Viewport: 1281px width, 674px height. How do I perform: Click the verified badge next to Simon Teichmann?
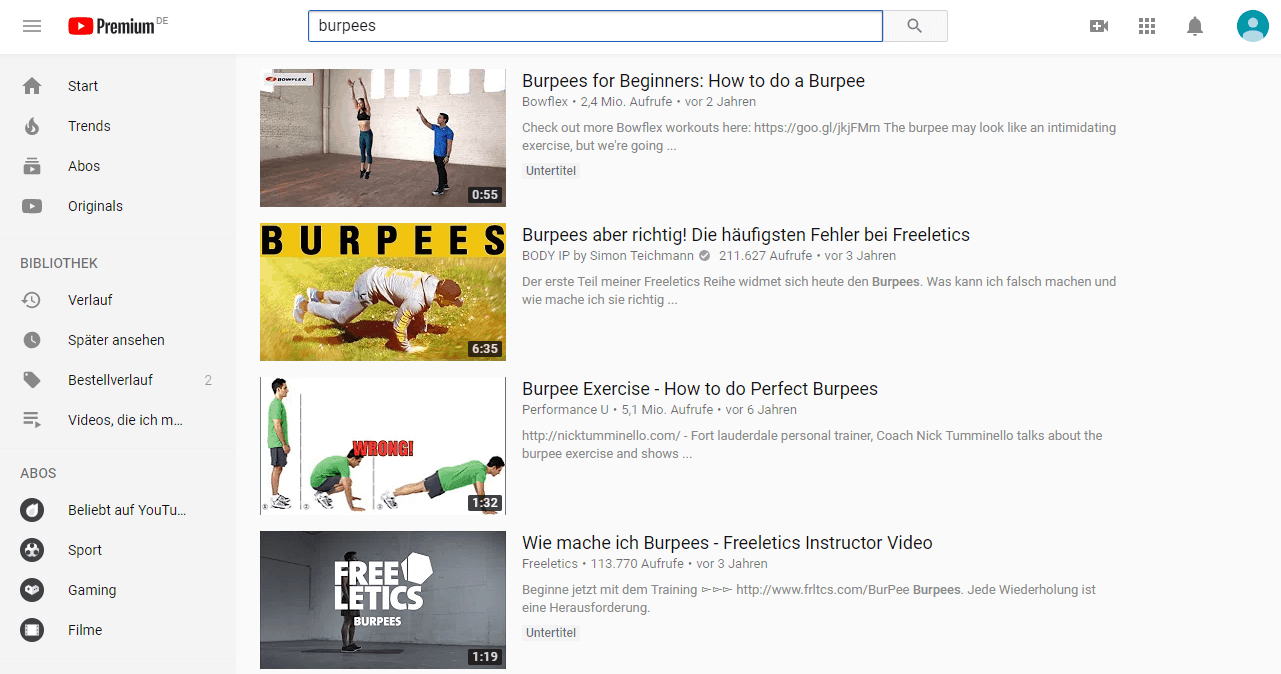click(704, 256)
